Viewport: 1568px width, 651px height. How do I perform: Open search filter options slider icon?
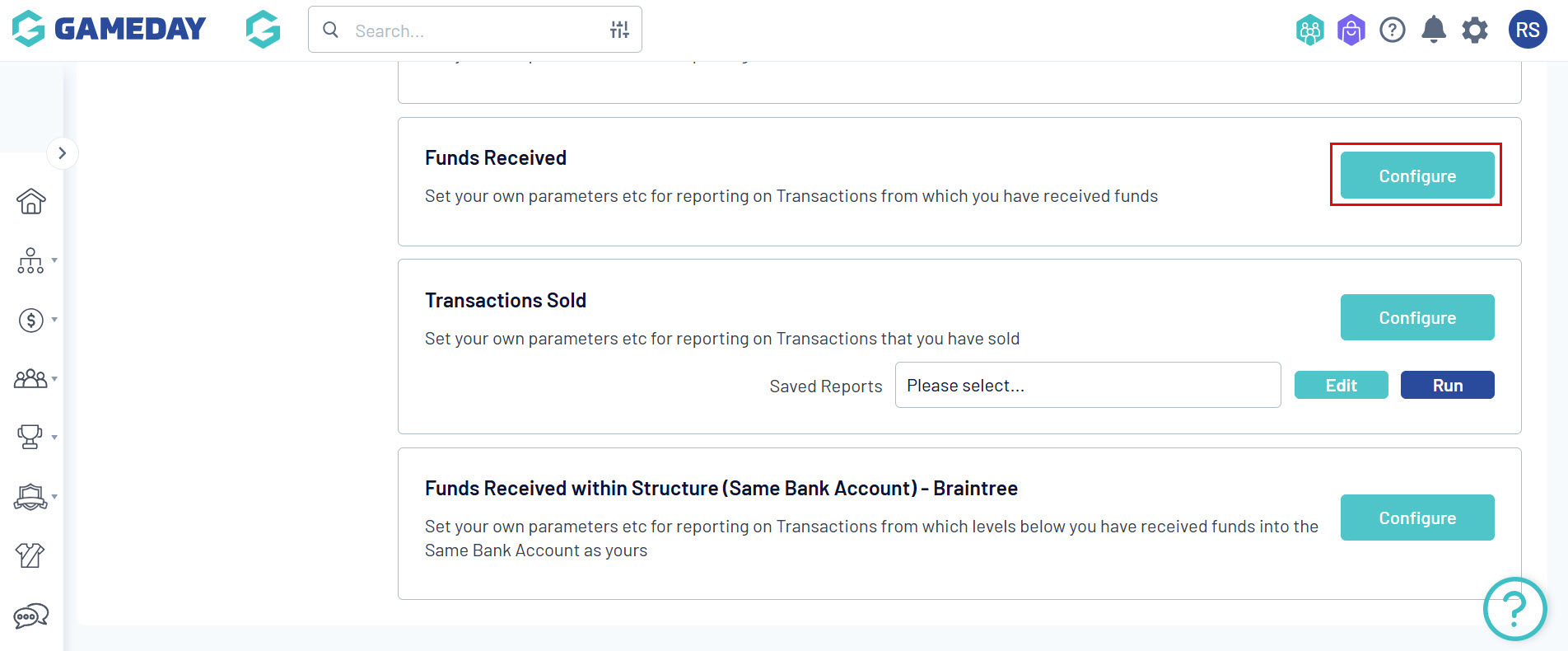tap(619, 30)
